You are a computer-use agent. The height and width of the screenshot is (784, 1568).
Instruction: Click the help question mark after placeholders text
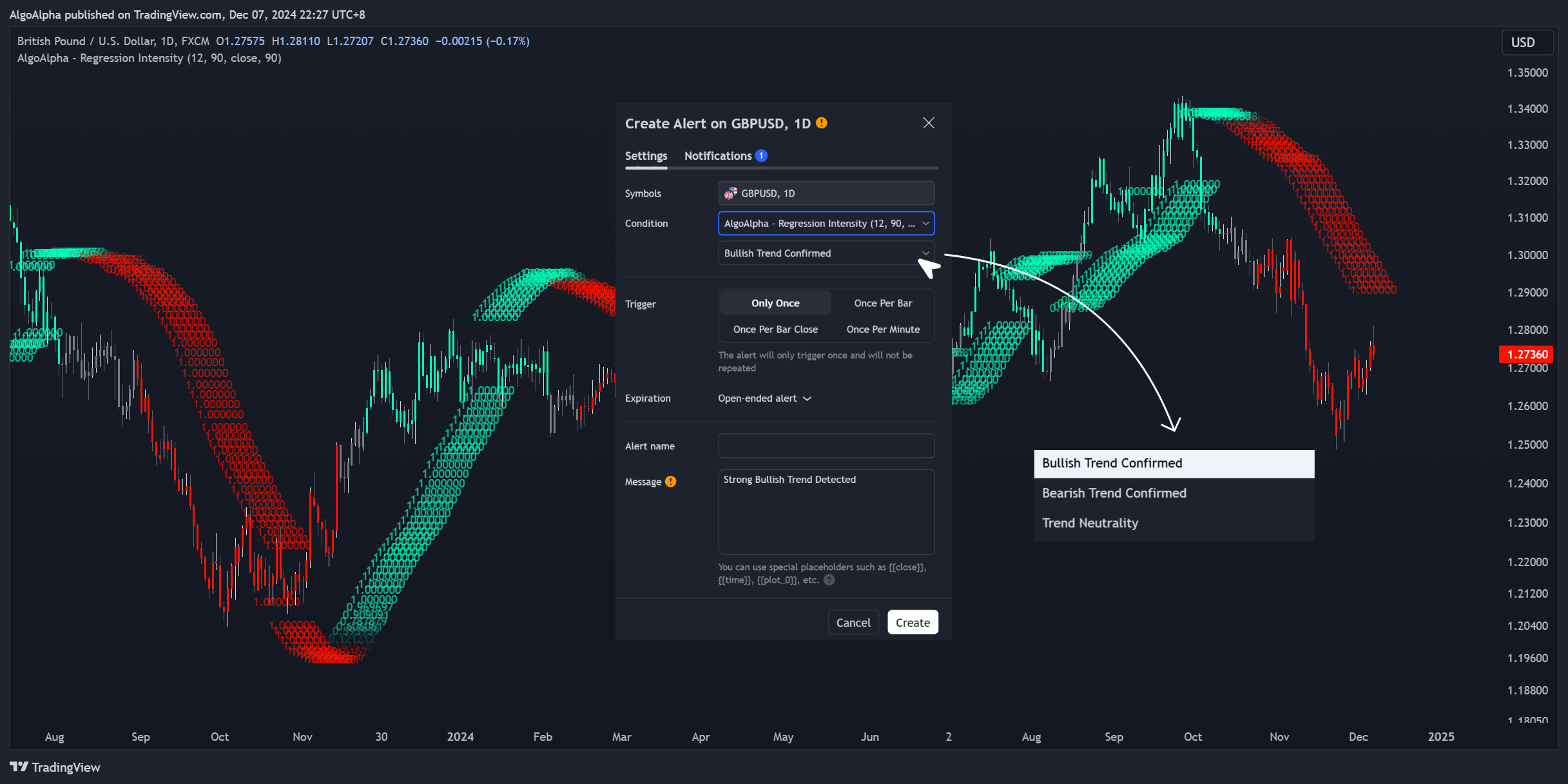click(829, 580)
